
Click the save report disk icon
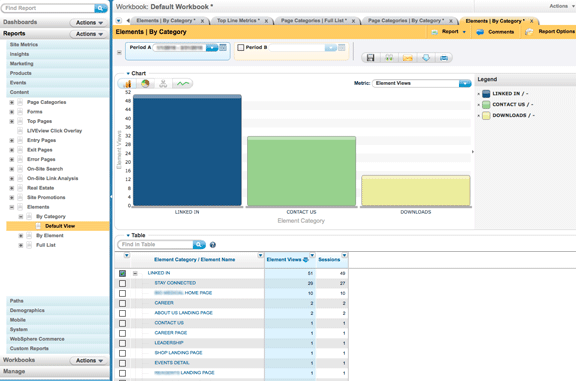[x=370, y=58]
